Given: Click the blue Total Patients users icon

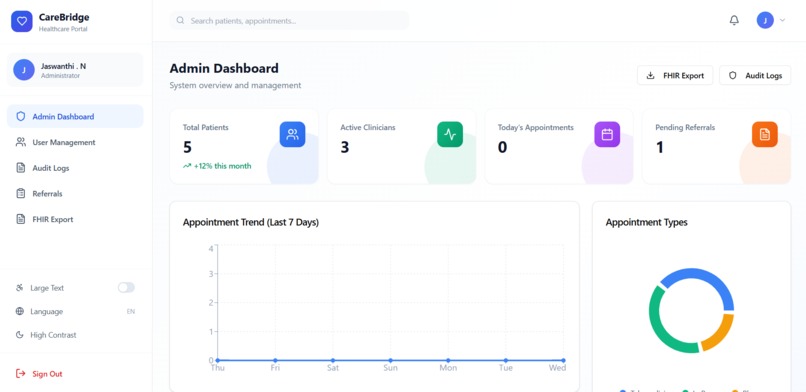Looking at the screenshot, I should (292, 135).
